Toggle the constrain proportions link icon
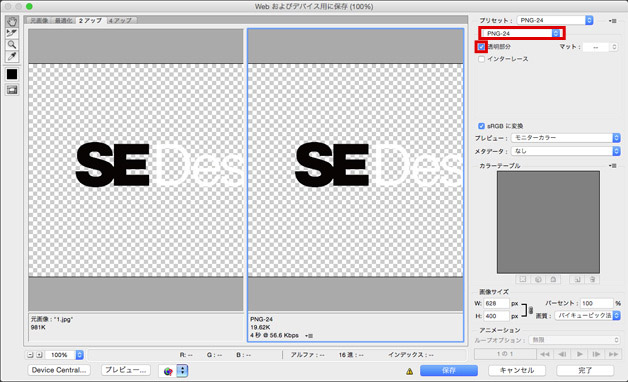This screenshot has width=628, height=382. pos(531,310)
